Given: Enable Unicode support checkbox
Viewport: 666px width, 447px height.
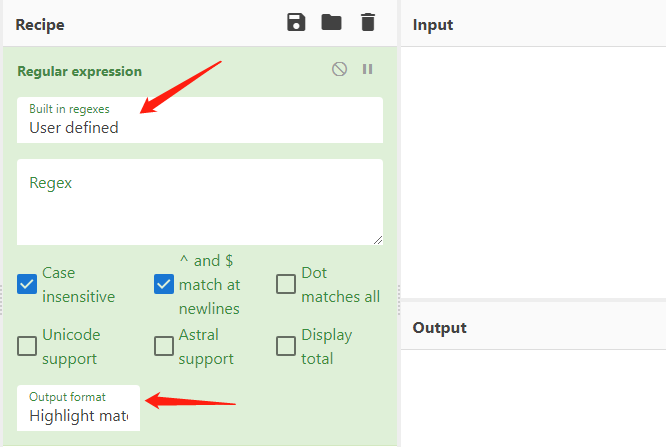Looking at the screenshot, I should coord(27,346).
